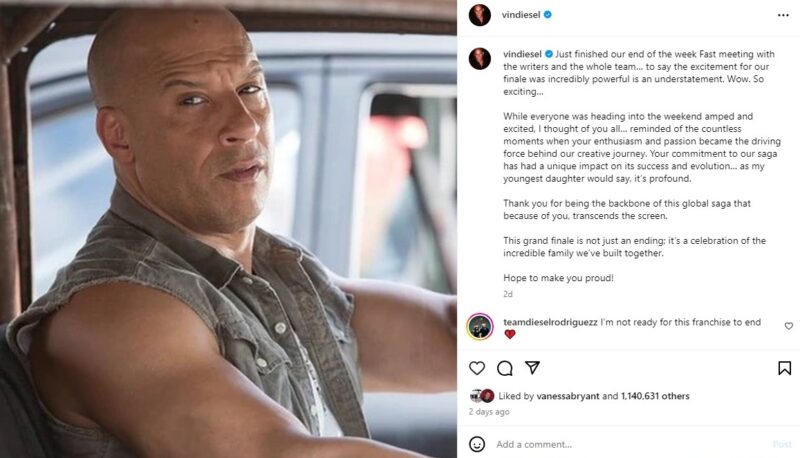Click the blue verified badge in header

pos(547,15)
